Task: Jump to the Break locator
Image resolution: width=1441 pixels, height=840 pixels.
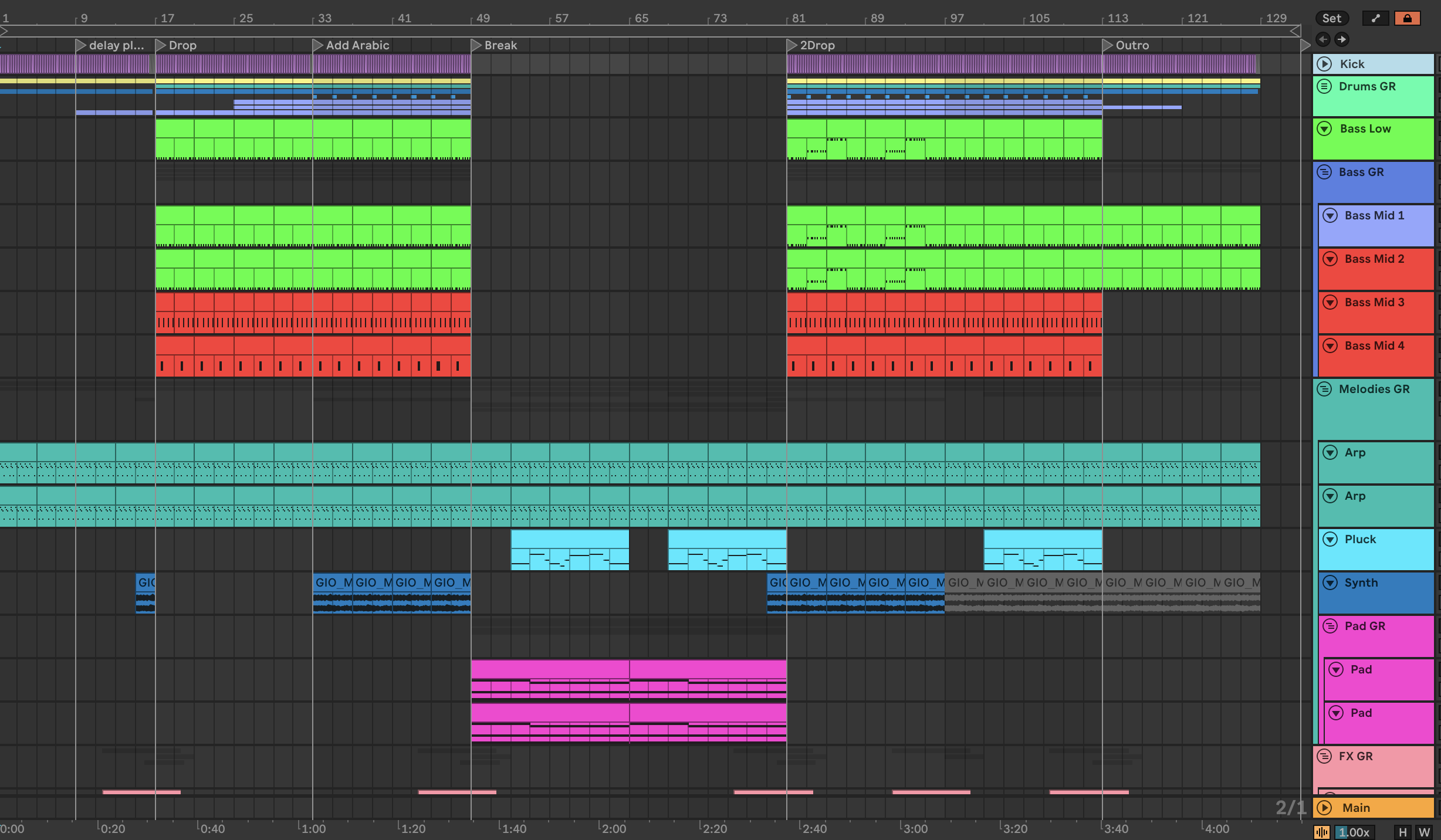Action: [476, 45]
